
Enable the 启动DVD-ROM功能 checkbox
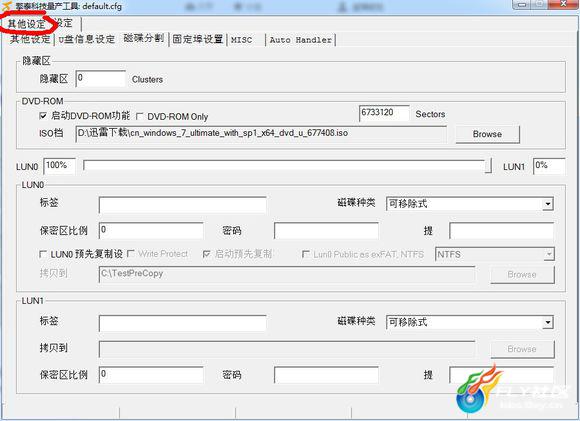pyautogui.click(x=43, y=116)
